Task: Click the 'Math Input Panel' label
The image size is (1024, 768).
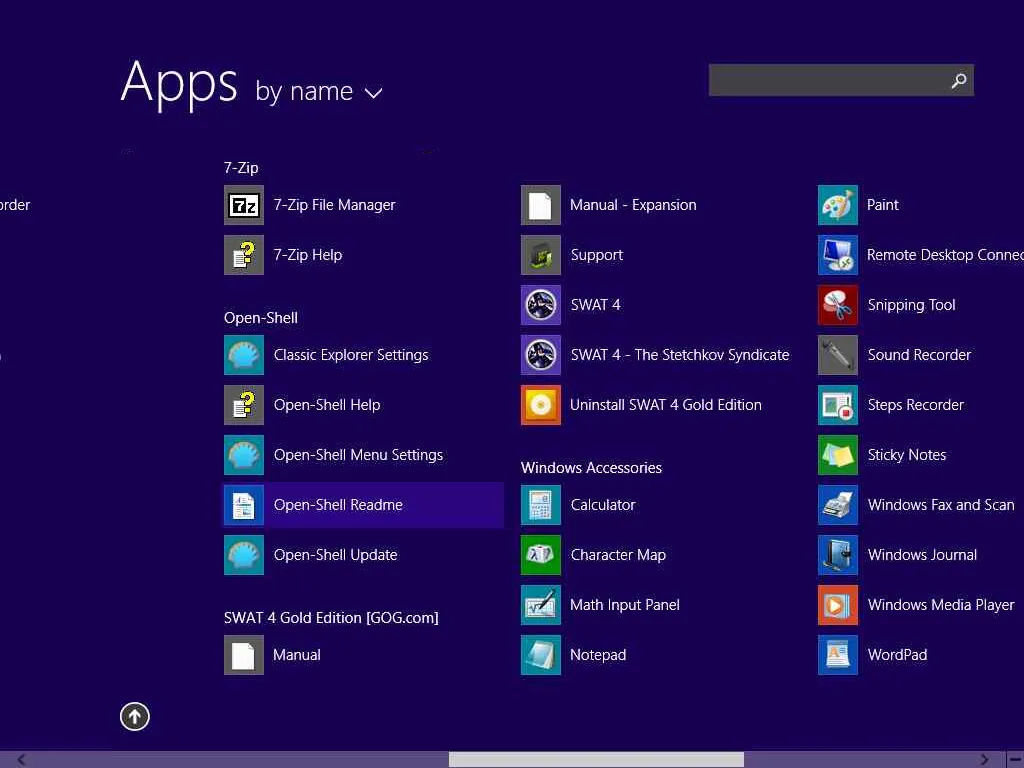Action: click(625, 605)
